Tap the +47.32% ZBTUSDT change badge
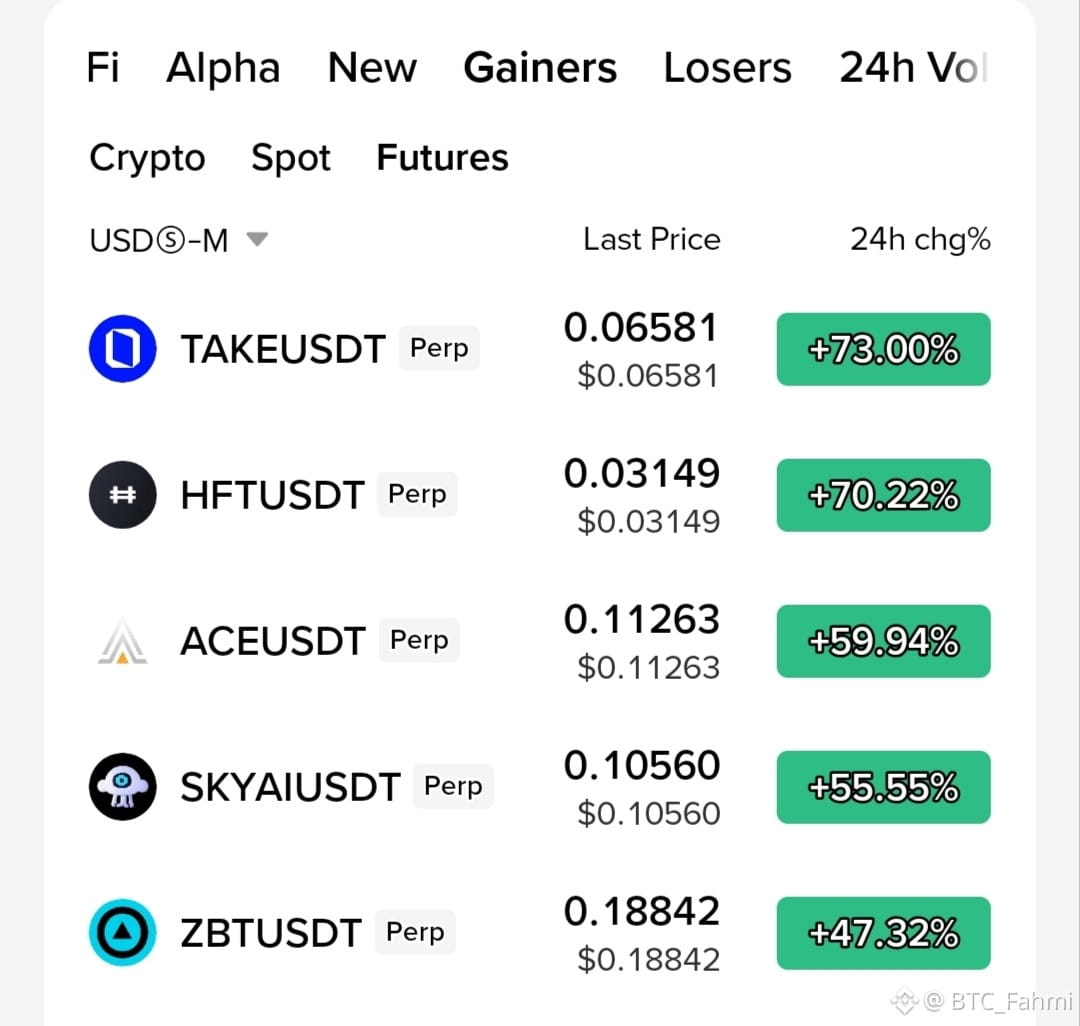The height and width of the screenshot is (1026, 1080). (x=884, y=933)
